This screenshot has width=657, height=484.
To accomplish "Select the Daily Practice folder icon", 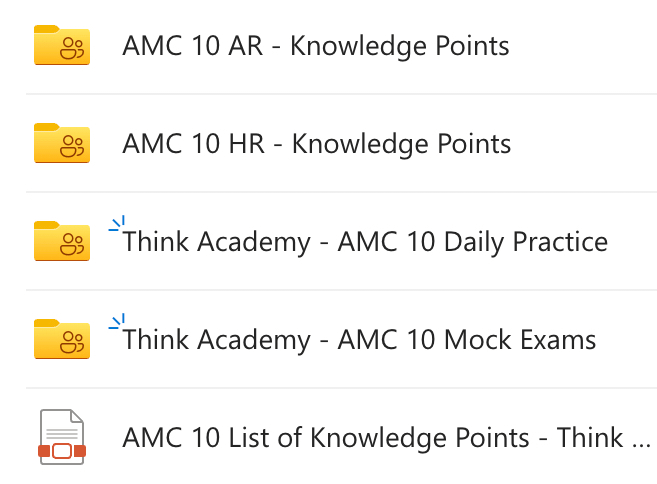I will coord(61,241).
